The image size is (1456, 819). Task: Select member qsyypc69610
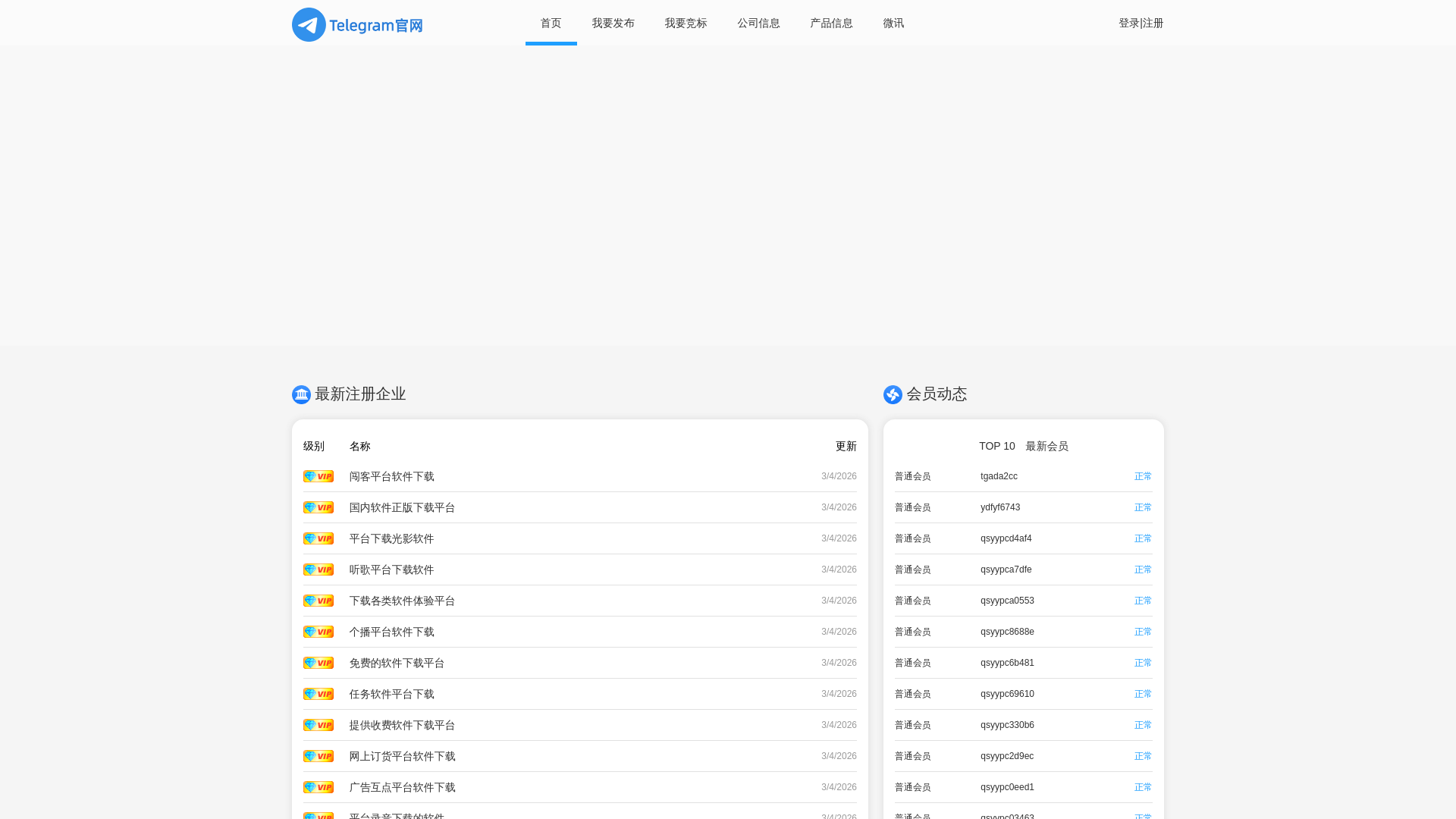click(x=1007, y=694)
